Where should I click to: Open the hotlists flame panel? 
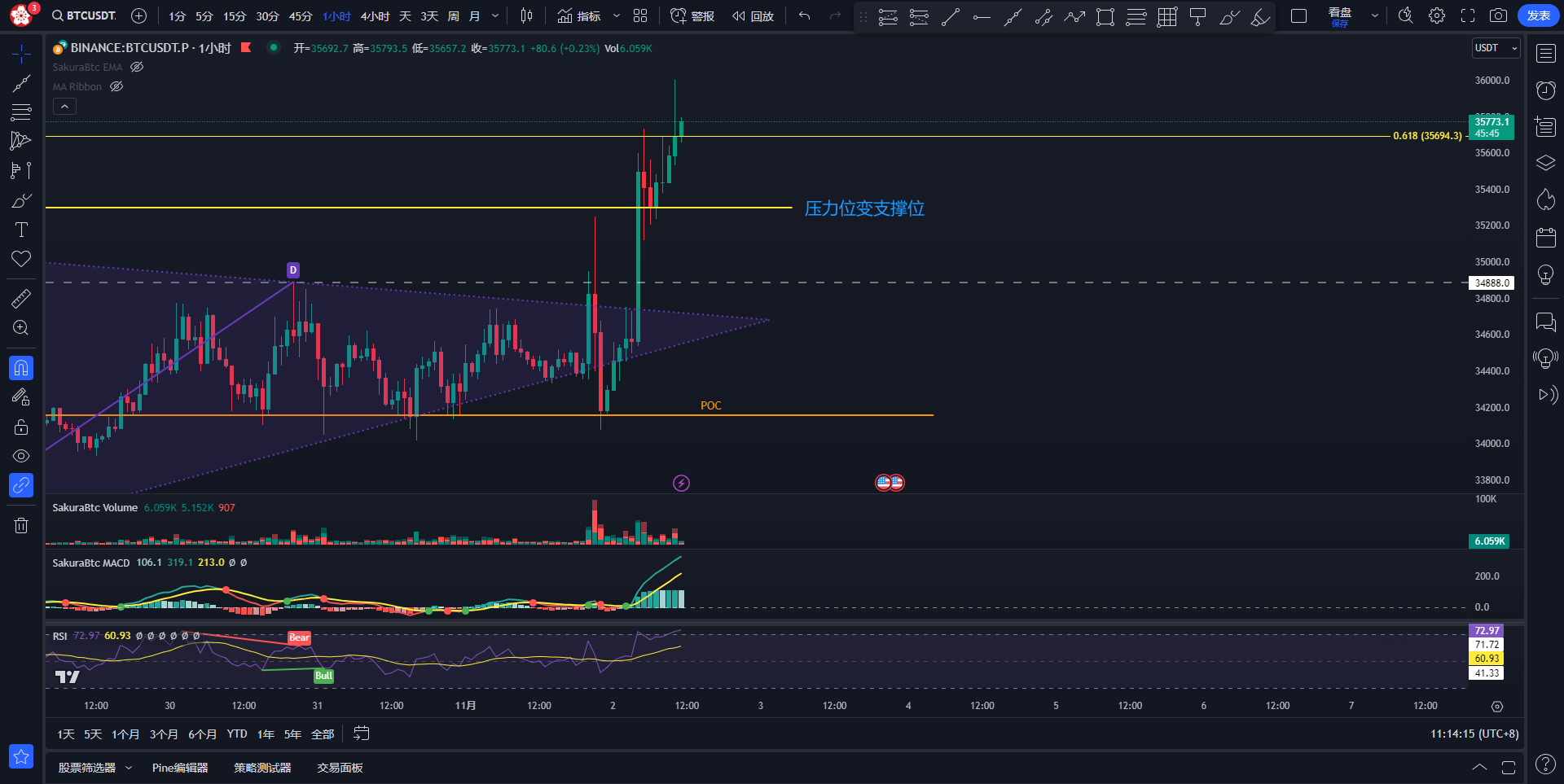click(1545, 199)
